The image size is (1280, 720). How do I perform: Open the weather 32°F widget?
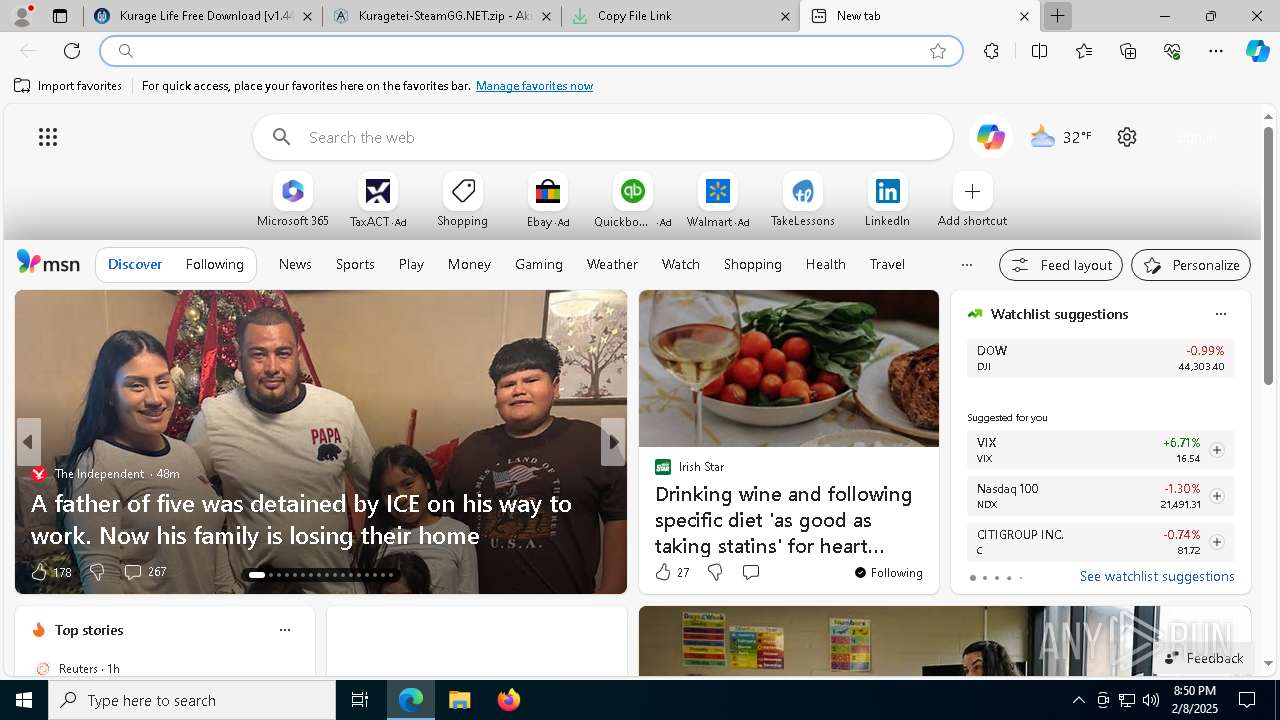pyautogui.click(x=1061, y=137)
